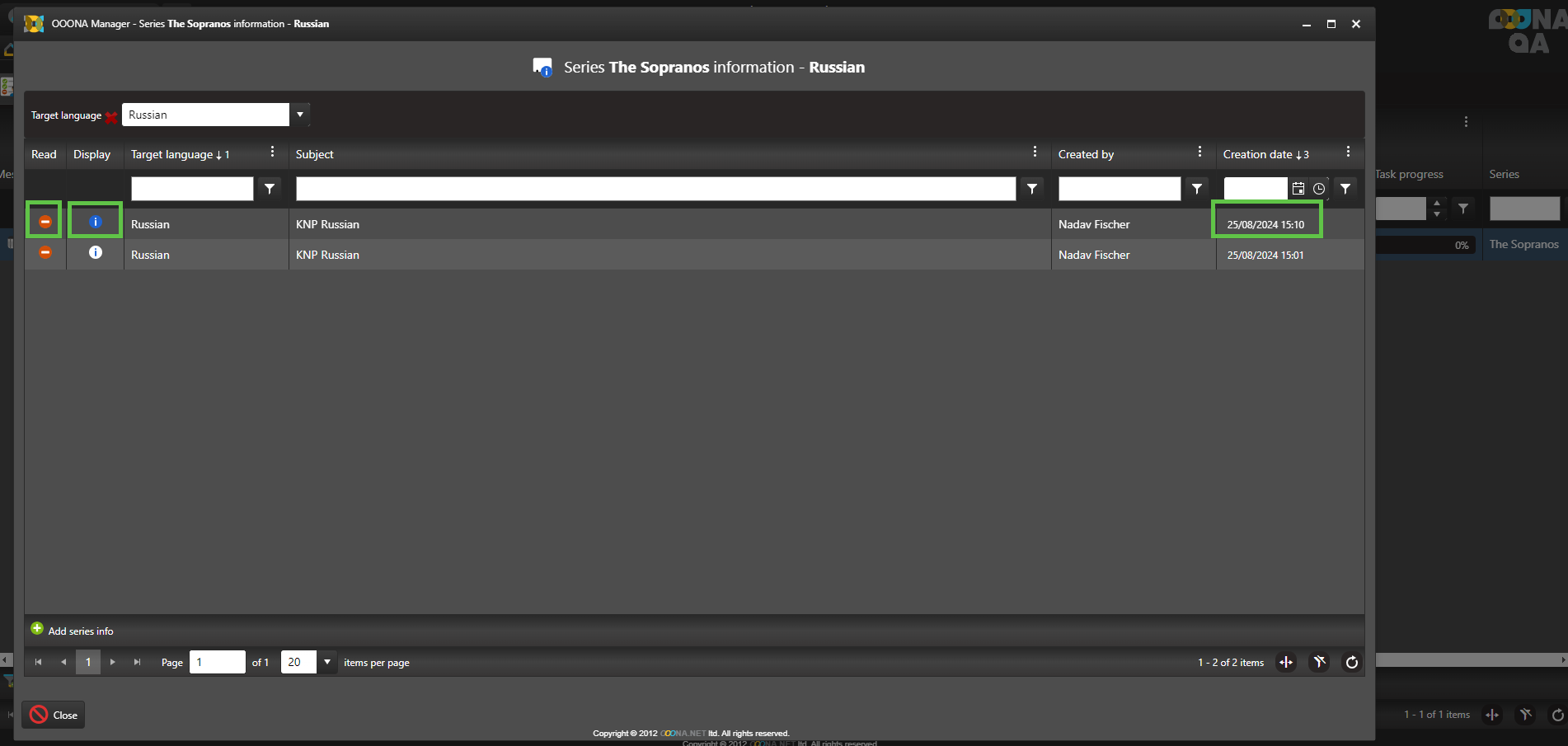
Task: Refresh the series information grid
Action: 1352,662
